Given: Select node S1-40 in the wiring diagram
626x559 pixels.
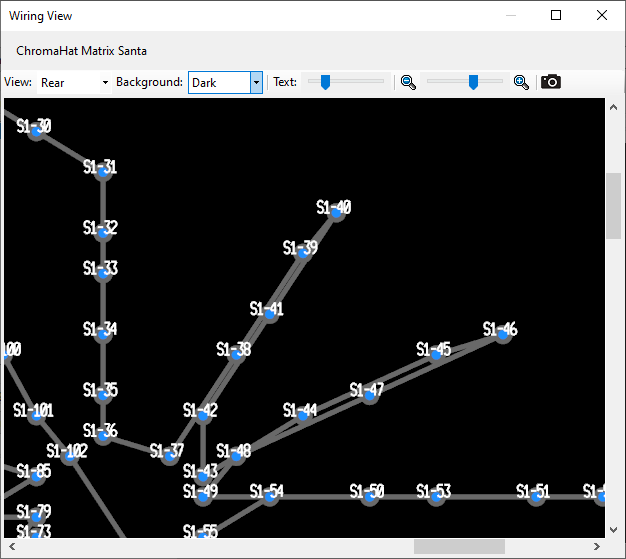Looking at the screenshot, I should click(336, 212).
